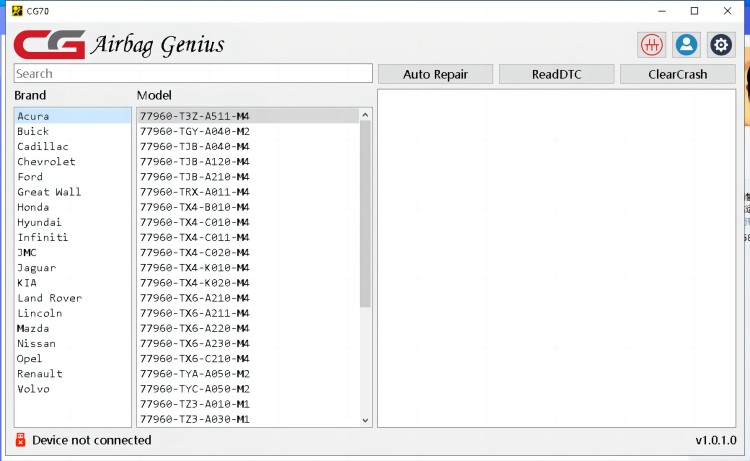Select Acura in the Brand list
The height and width of the screenshot is (461, 750).
tap(73, 116)
